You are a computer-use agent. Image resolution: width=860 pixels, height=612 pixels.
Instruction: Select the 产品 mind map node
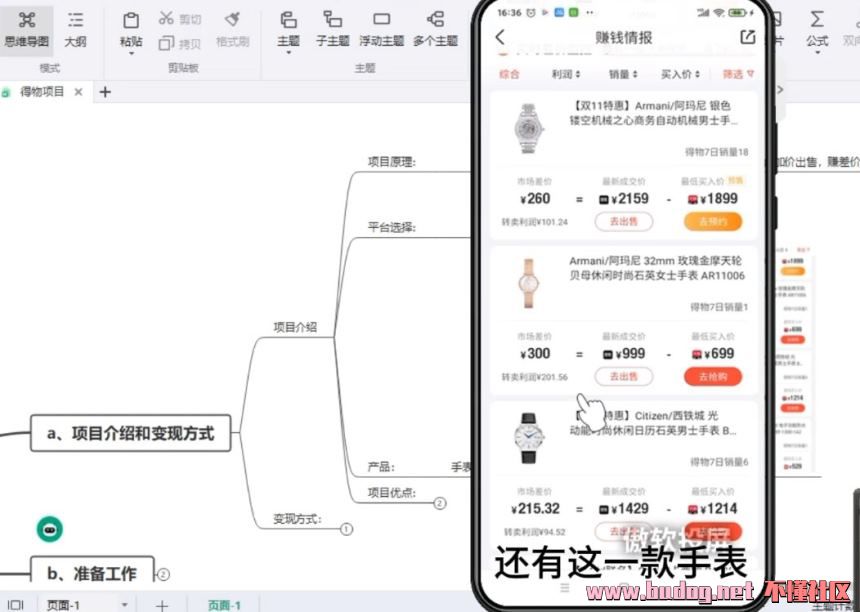(x=381, y=467)
